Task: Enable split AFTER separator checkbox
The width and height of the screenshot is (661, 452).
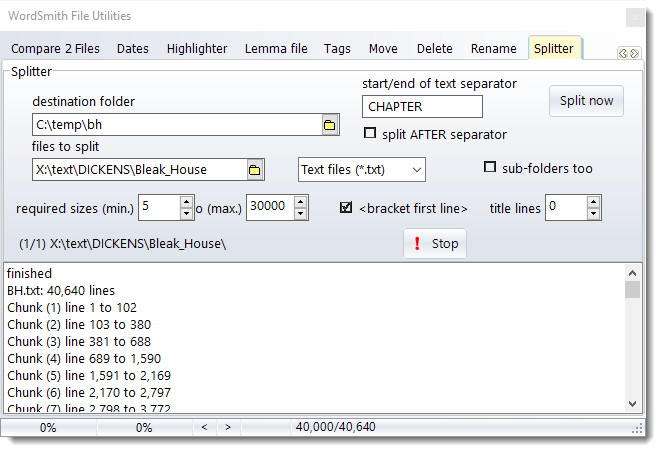Action: tap(370, 133)
